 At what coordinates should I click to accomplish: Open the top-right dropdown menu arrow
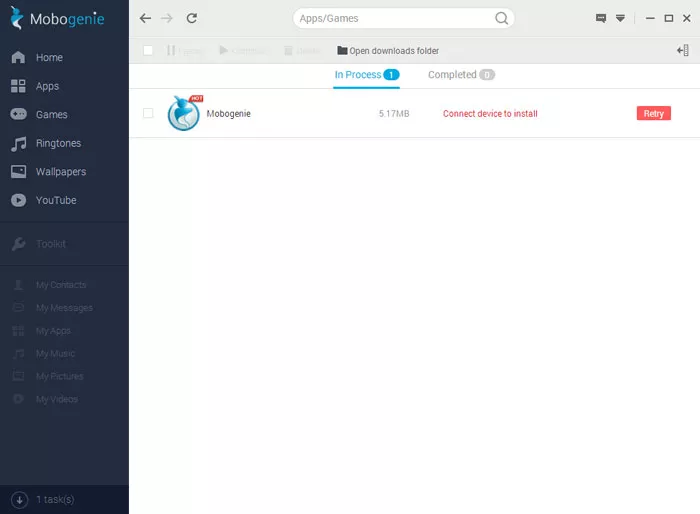pos(621,18)
